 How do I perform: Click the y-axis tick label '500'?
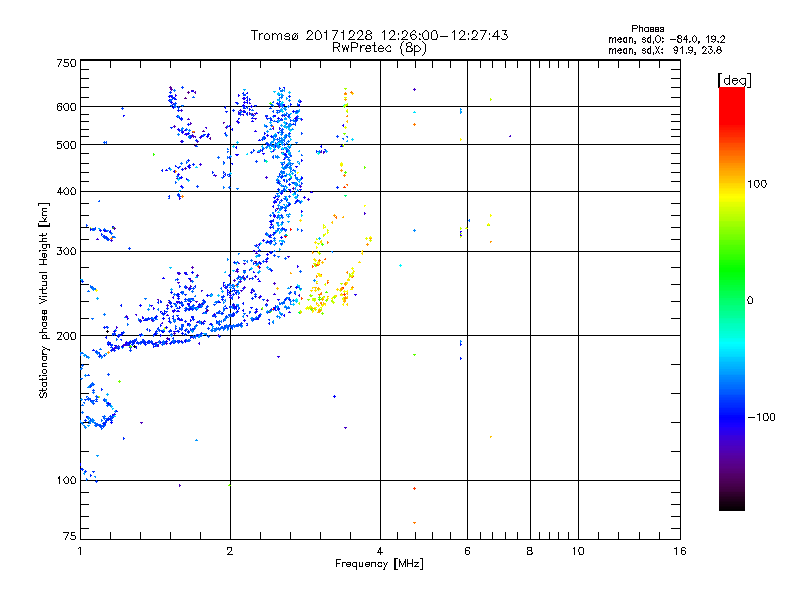[x=66, y=145]
